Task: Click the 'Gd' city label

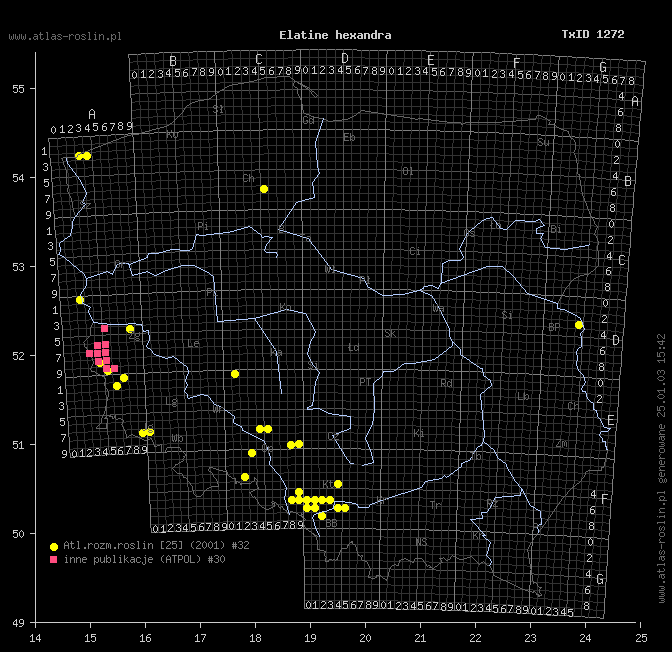Action: point(309,120)
